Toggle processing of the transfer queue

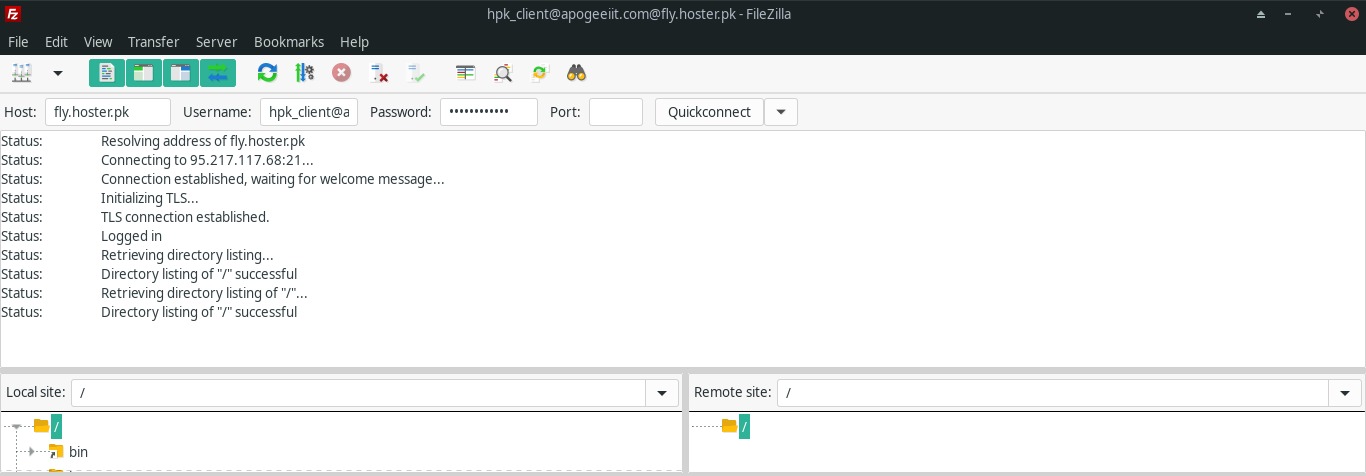[305, 73]
